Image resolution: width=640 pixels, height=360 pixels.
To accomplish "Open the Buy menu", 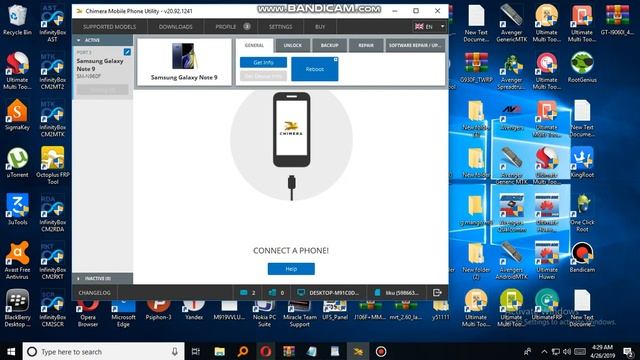I will point(320,27).
